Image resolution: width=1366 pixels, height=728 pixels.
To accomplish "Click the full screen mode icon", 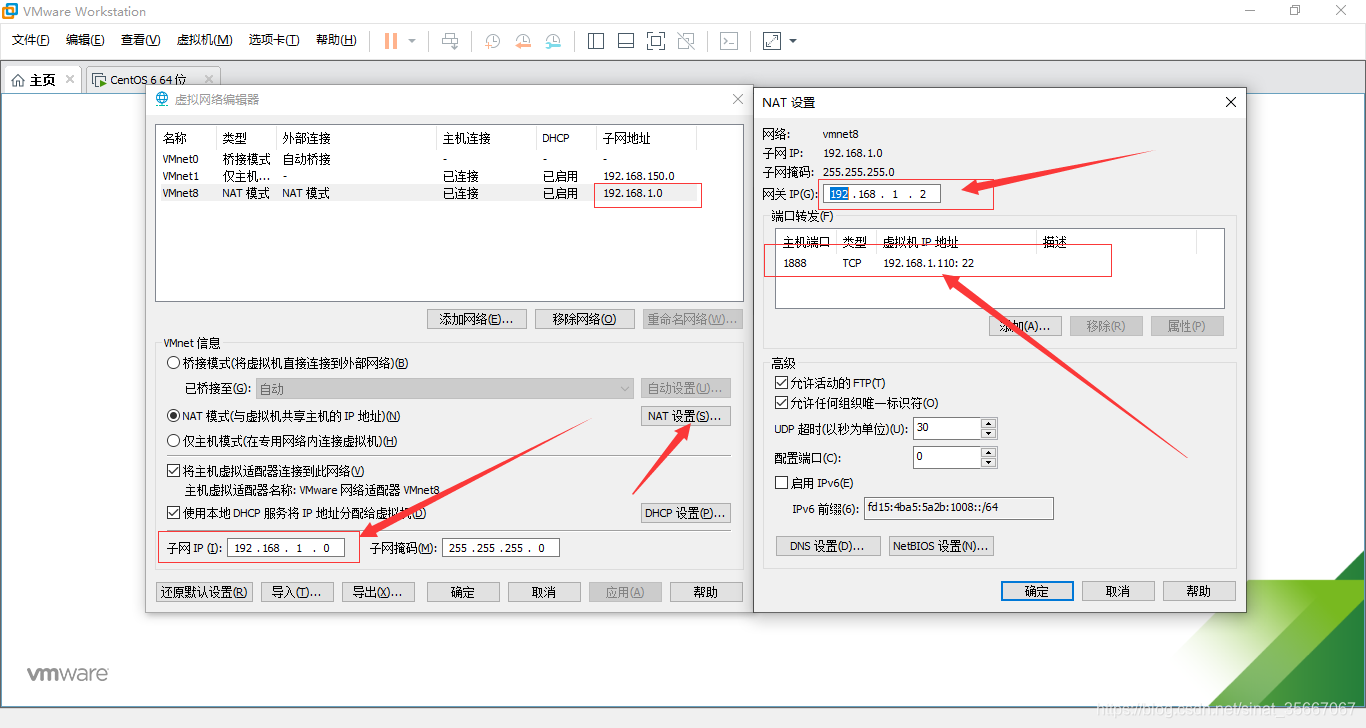I will click(x=656, y=41).
